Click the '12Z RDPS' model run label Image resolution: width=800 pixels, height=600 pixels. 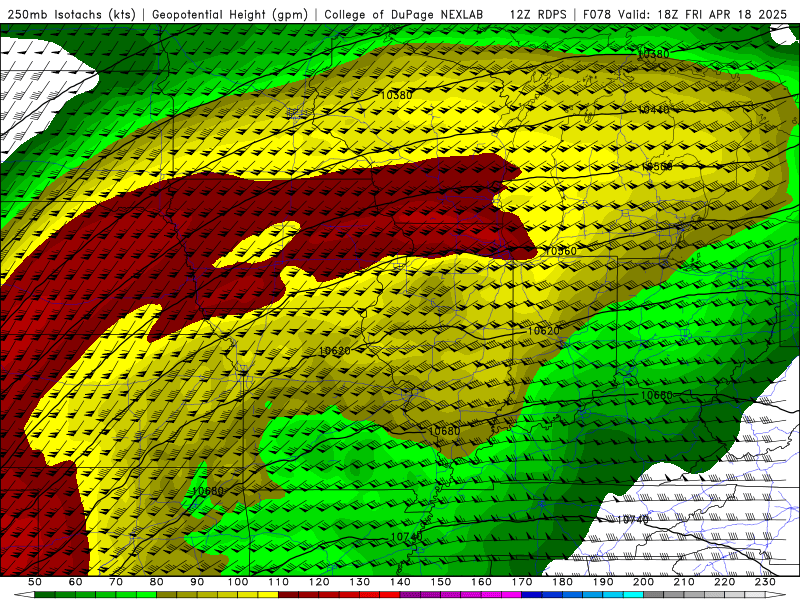[538, 14]
